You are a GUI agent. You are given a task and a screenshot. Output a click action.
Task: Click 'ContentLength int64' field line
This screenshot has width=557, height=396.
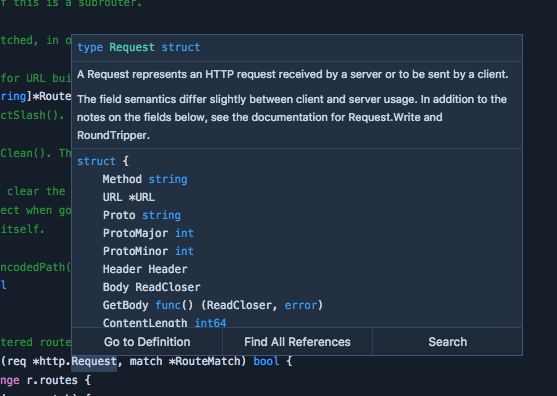pos(164,322)
